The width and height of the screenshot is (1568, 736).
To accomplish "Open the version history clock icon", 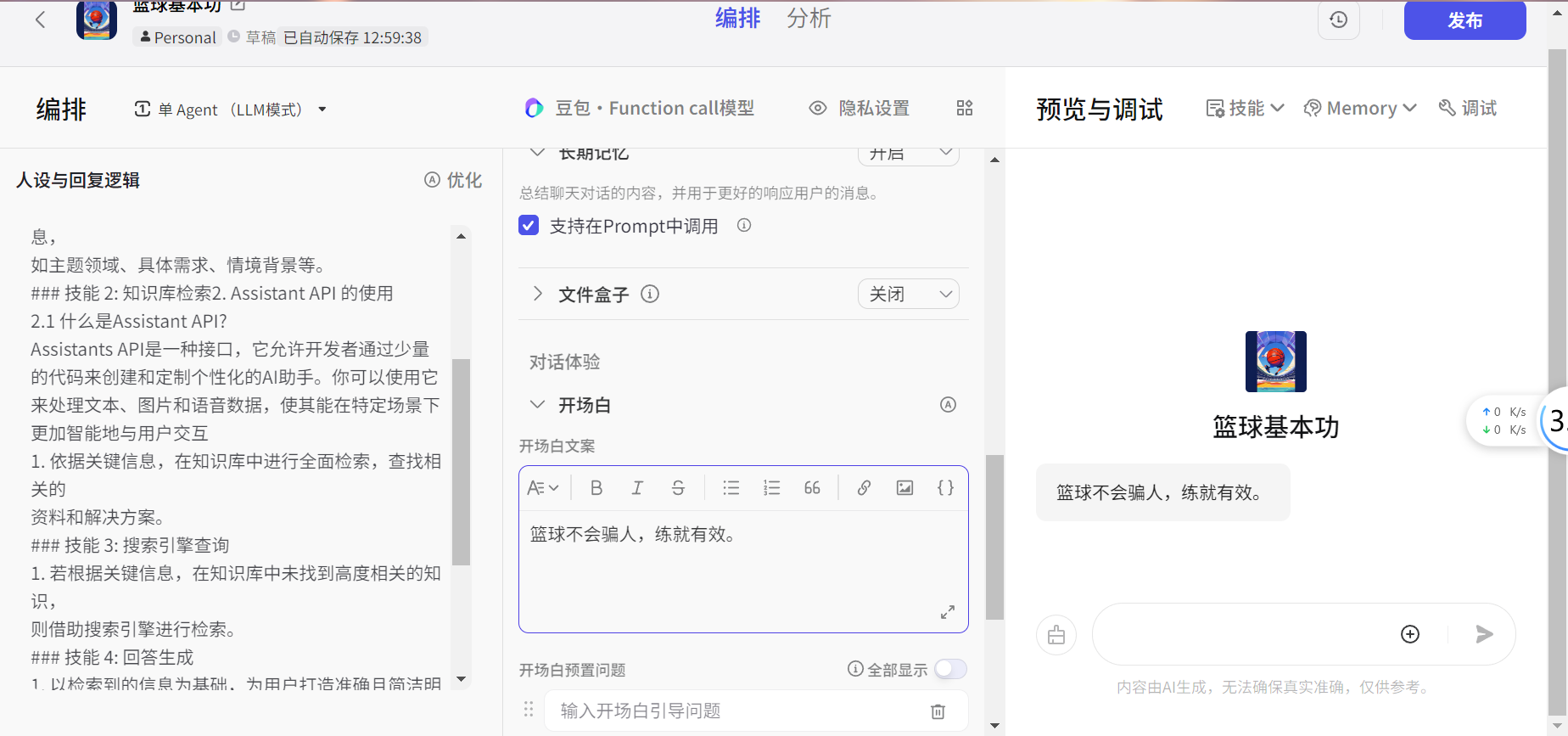I will click(x=1338, y=20).
